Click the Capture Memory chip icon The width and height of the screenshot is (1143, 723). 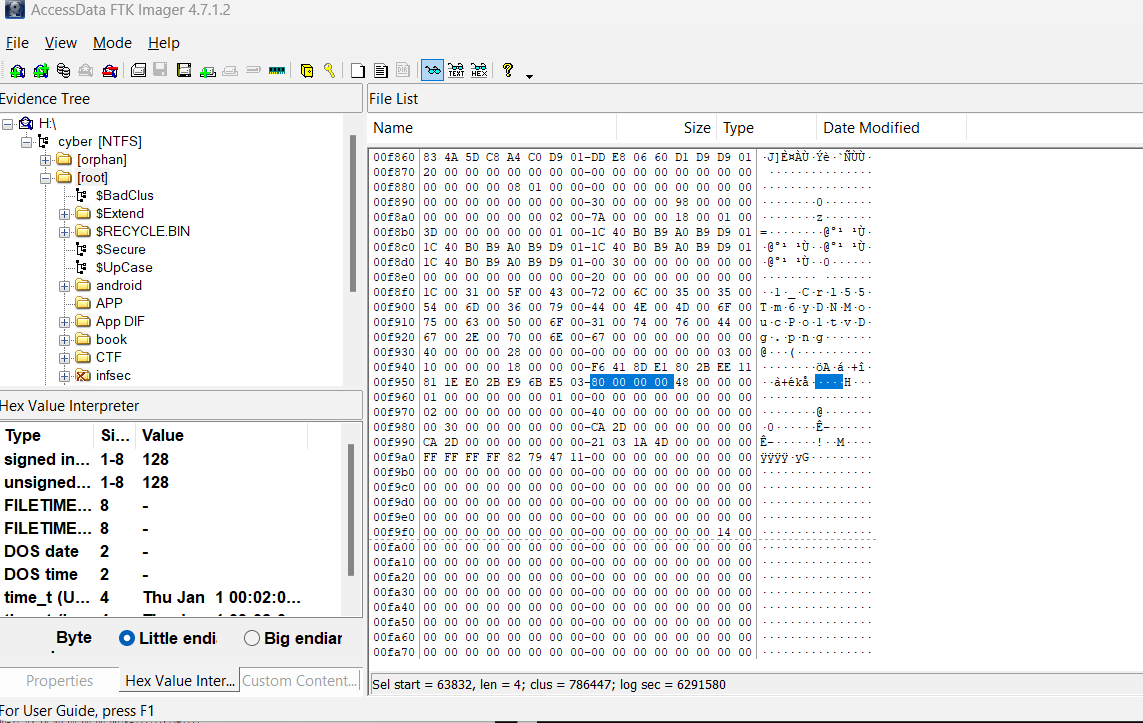[x=277, y=71]
